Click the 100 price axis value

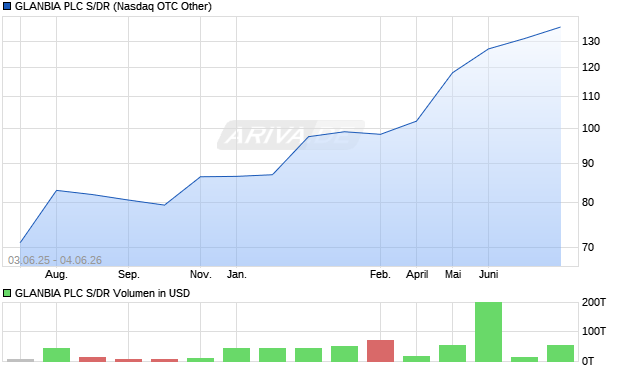pos(591,128)
